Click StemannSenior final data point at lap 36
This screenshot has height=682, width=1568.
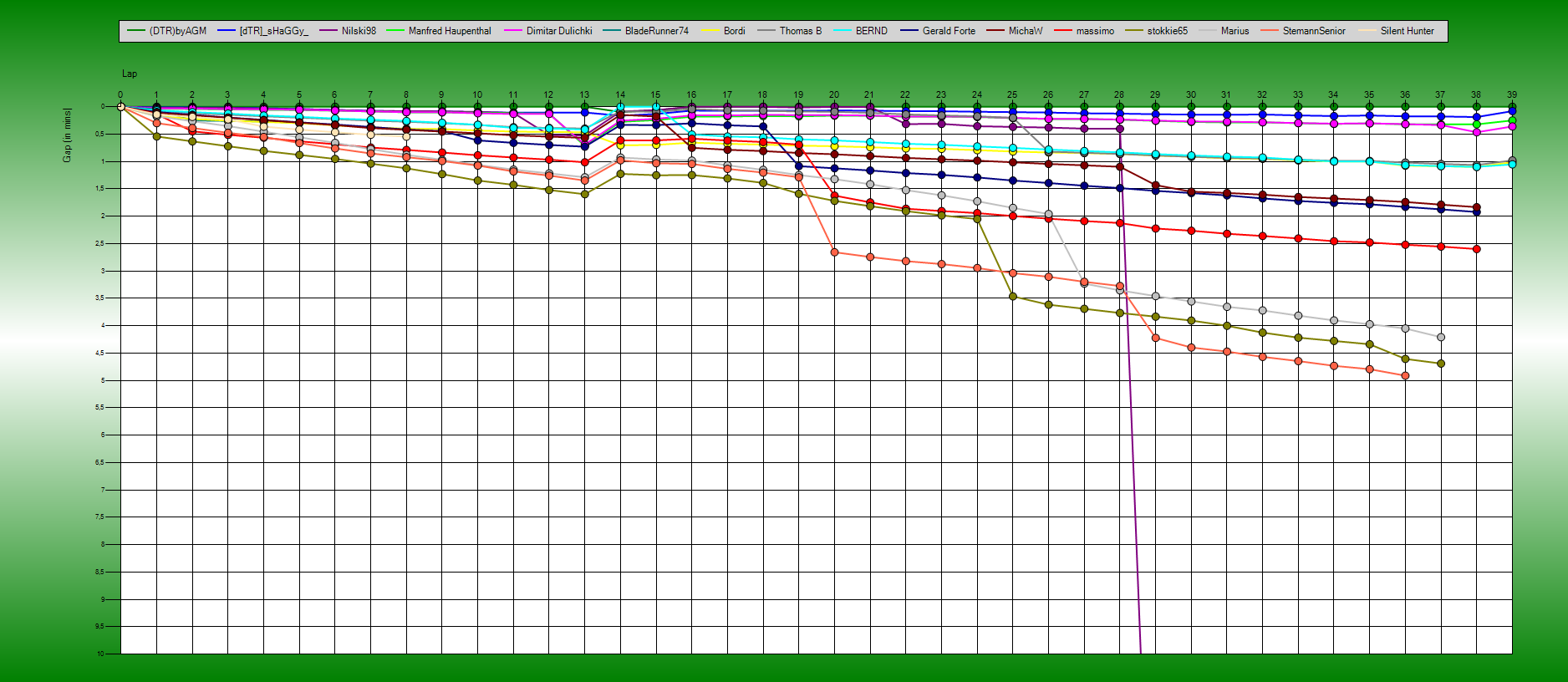[1405, 375]
